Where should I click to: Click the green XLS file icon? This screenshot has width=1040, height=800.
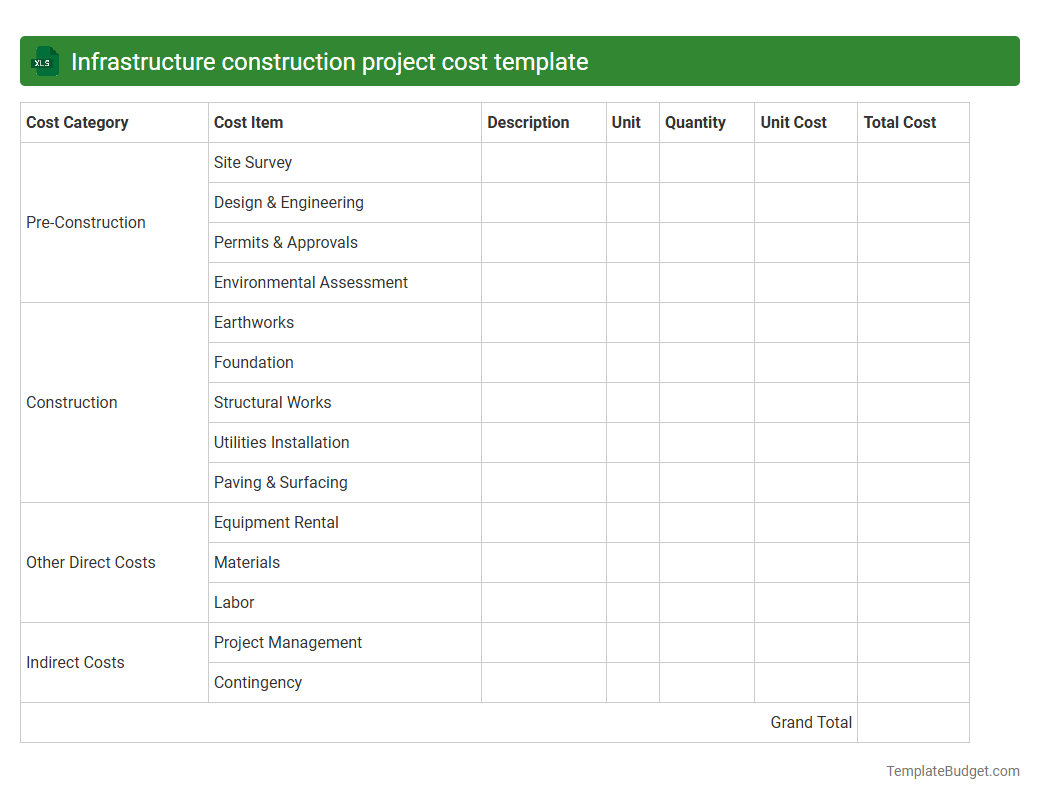tap(44, 61)
